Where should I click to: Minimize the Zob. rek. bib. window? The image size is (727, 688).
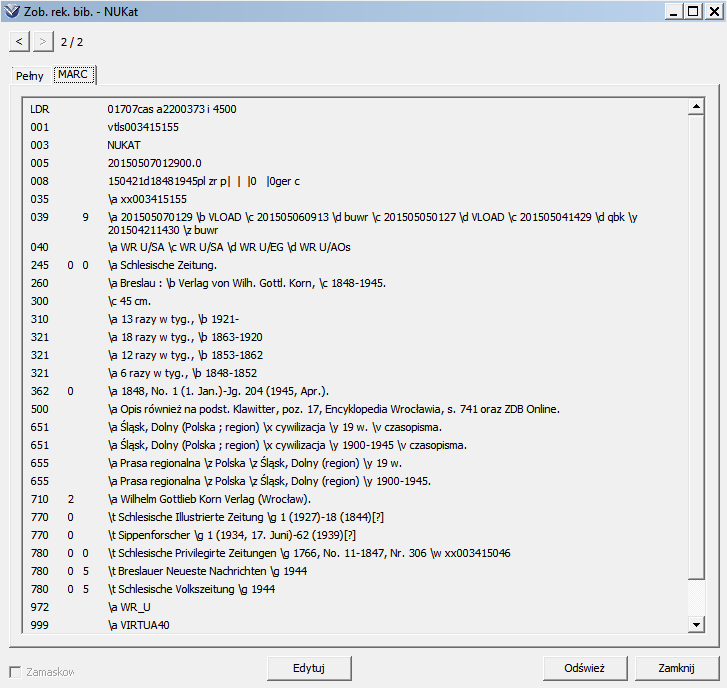[674, 12]
